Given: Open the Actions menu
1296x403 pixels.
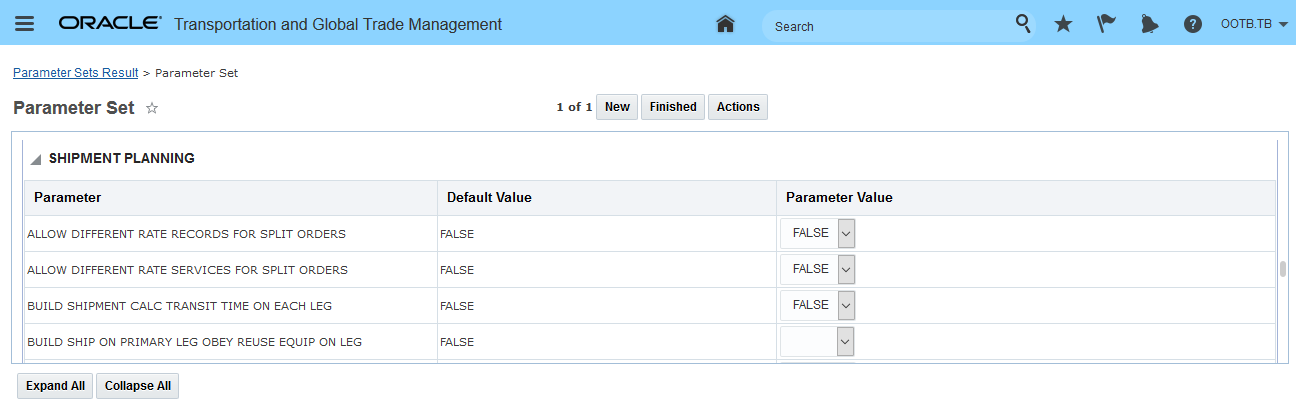Looking at the screenshot, I should click(x=738, y=107).
